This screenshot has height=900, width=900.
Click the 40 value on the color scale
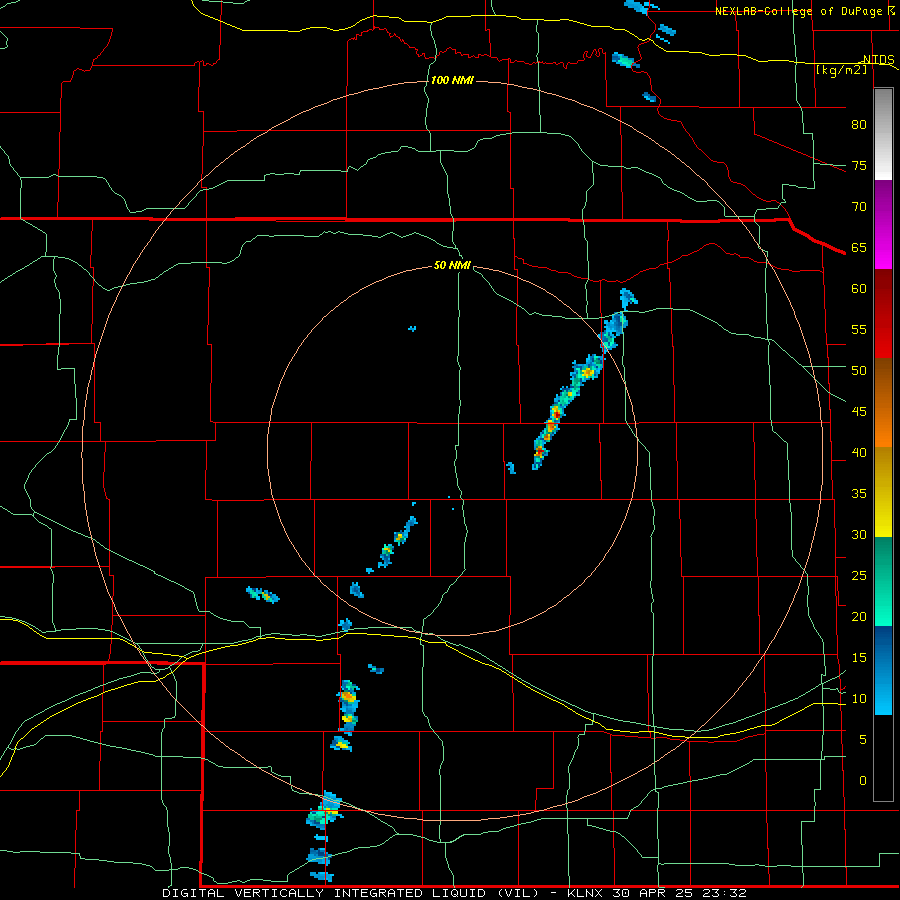point(859,452)
